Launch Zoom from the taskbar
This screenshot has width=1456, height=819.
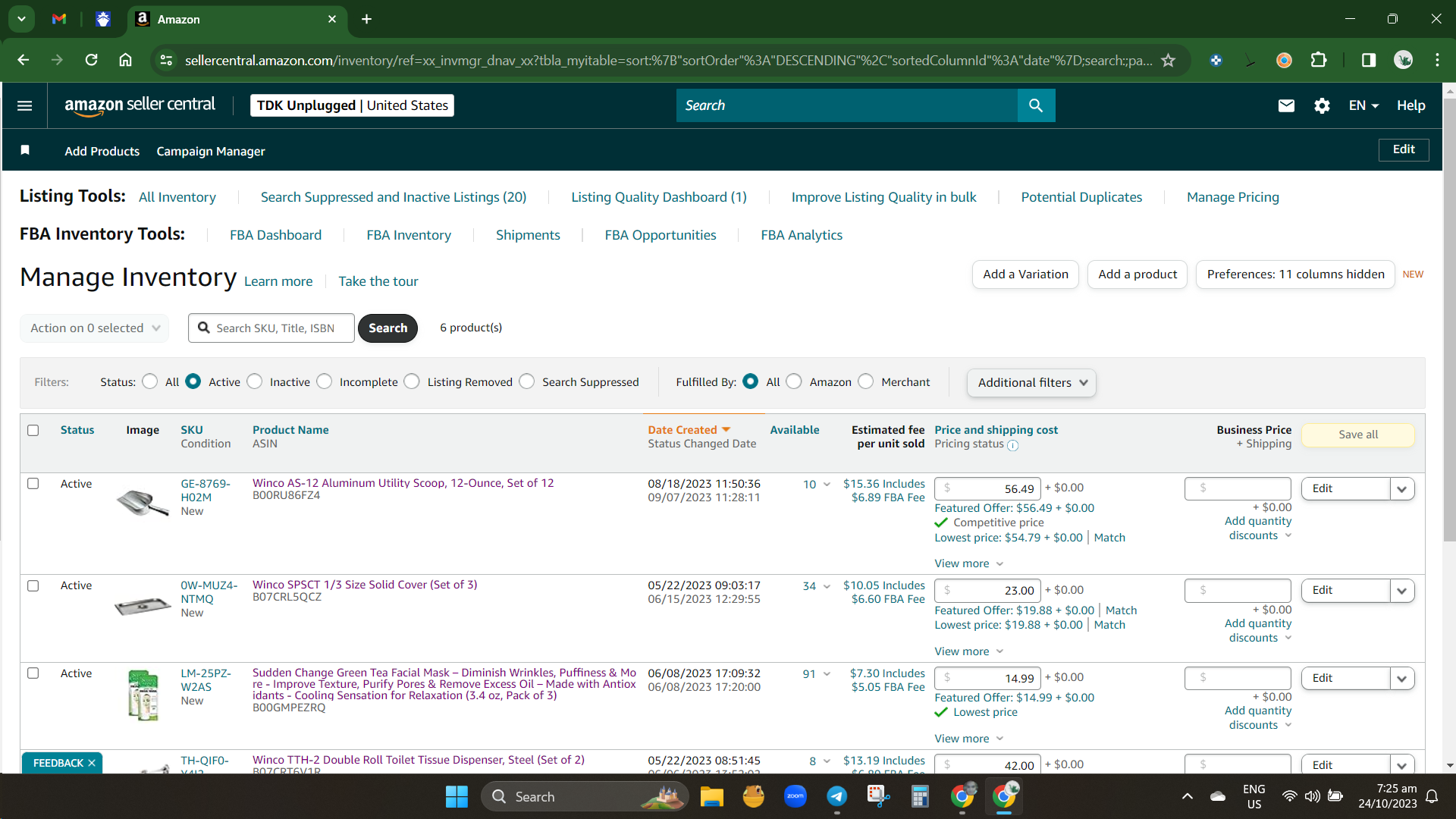pyautogui.click(x=795, y=796)
